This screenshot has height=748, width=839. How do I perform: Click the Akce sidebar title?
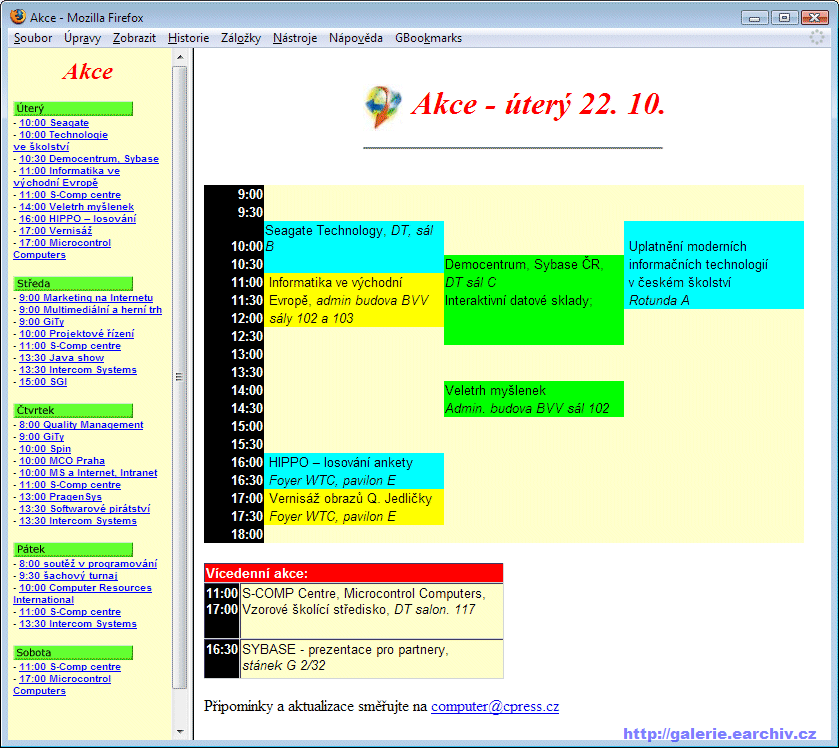point(88,72)
